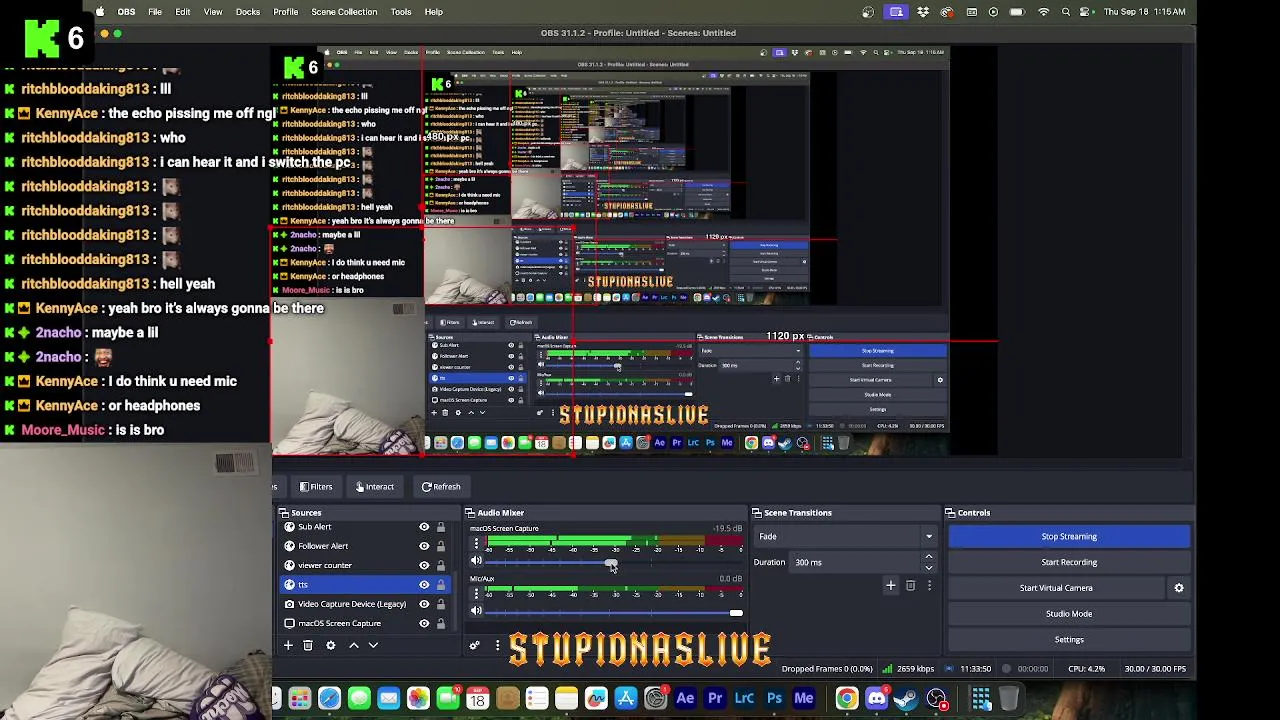Screen dimensions: 1280x720
Task: Open Photoshop in dock
Action: pos(774,698)
